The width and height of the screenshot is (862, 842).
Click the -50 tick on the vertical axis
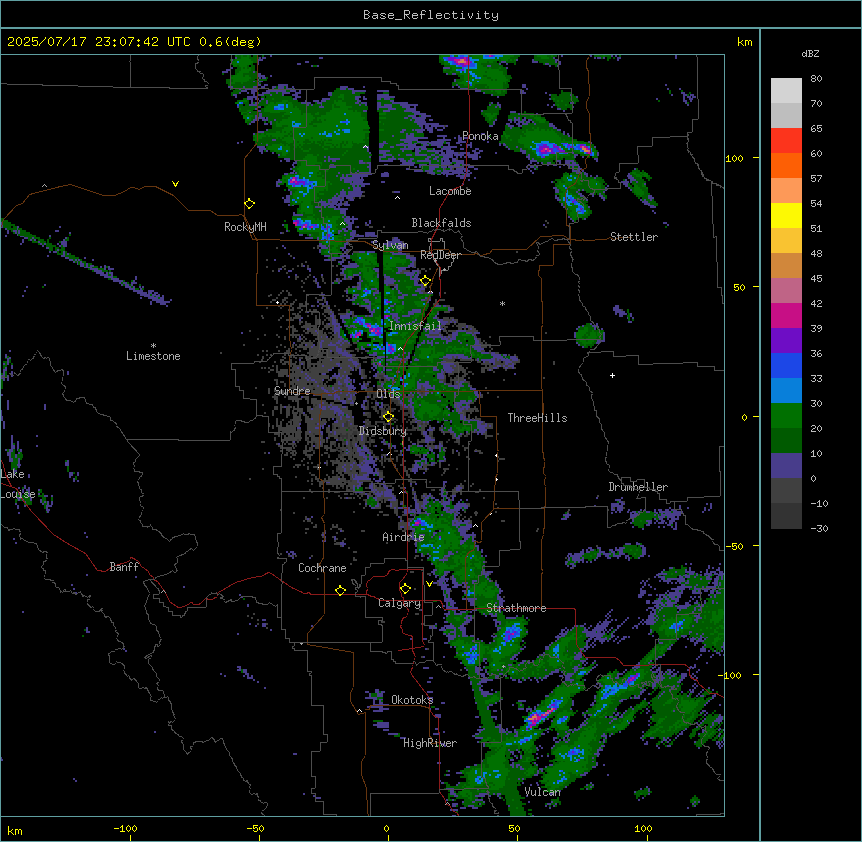click(734, 546)
